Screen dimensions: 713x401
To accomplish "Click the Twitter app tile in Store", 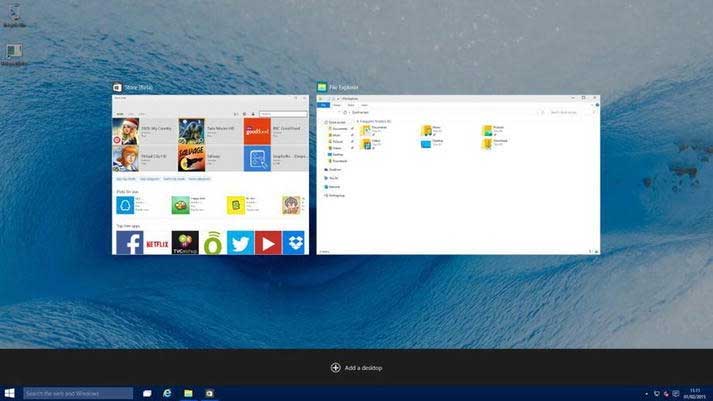I will click(x=240, y=242).
